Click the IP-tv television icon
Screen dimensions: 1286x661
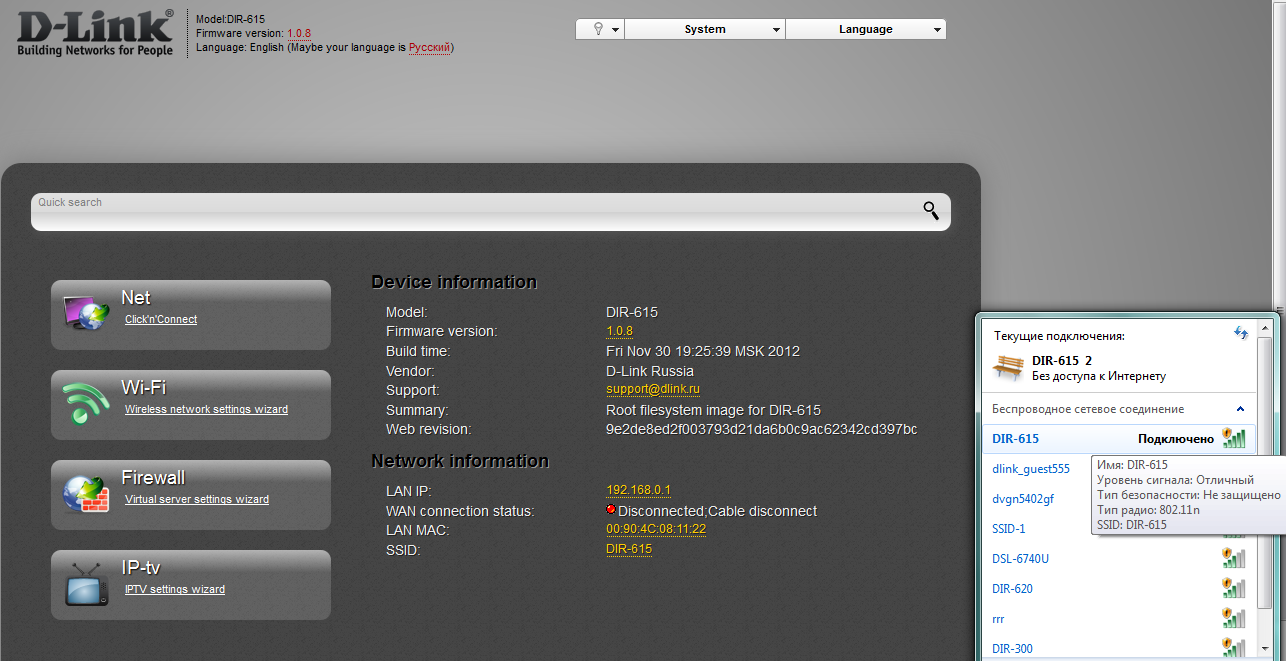(x=87, y=584)
